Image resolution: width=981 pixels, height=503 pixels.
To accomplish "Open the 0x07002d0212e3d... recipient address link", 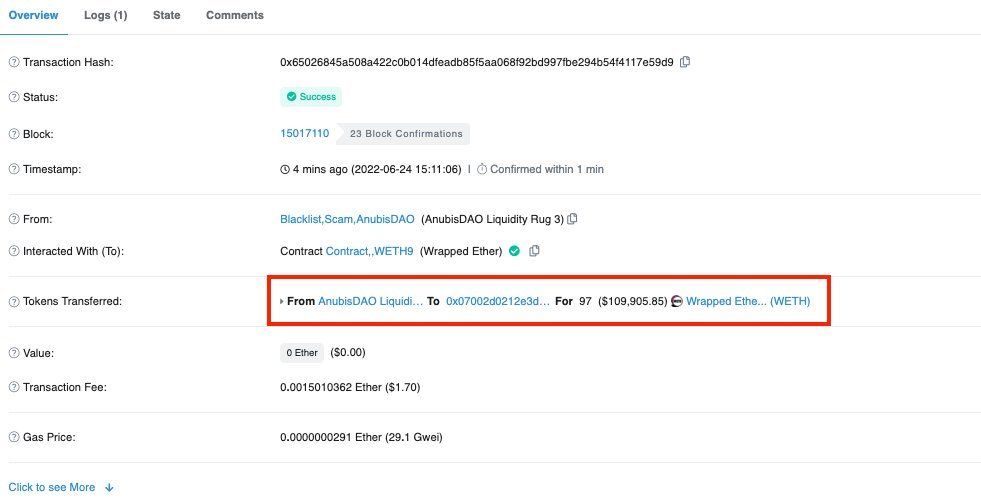I will pos(498,301).
